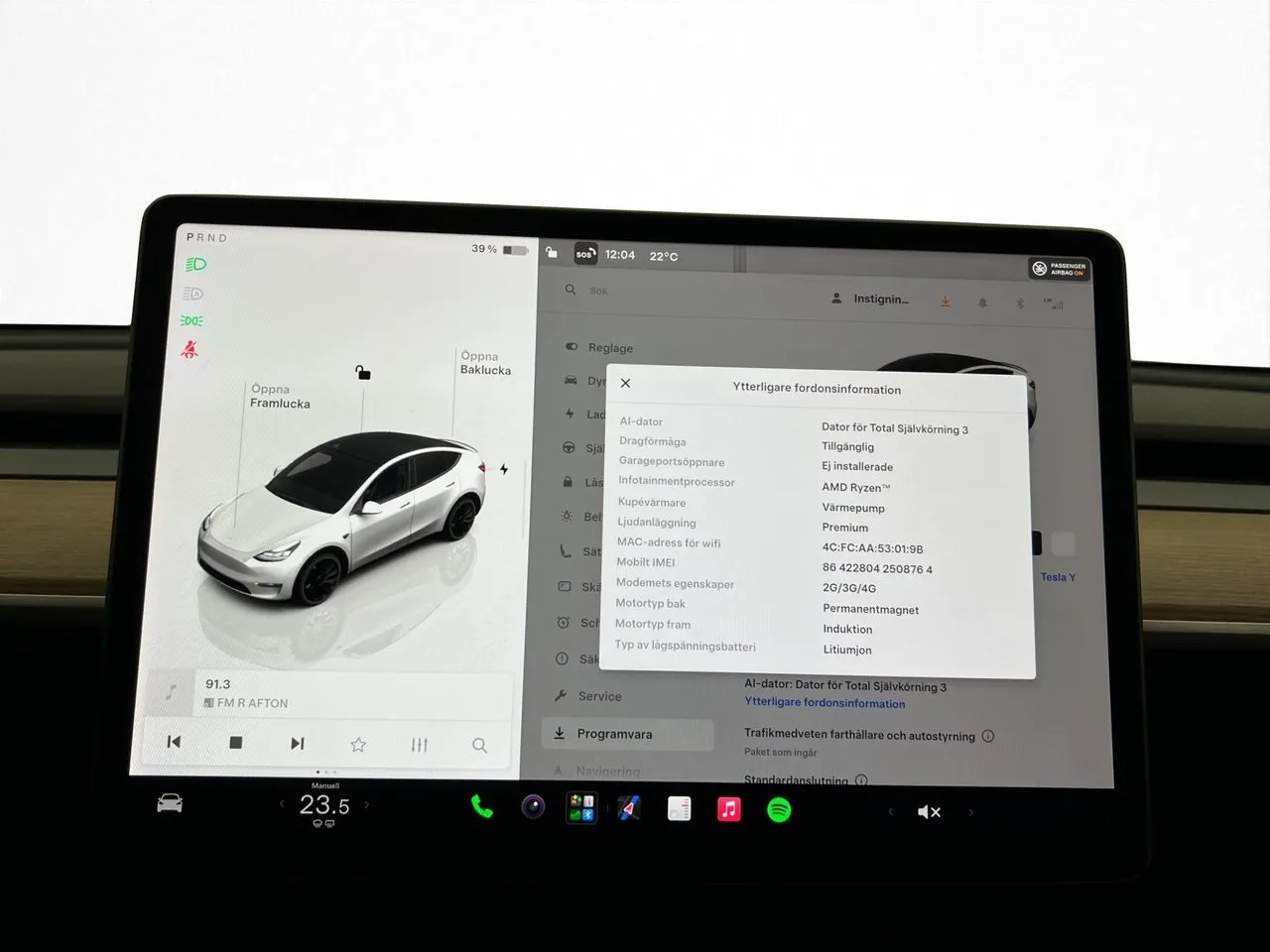Tap the MAC address 4C:FC:AA:53:01:9B value
This screenshot has height=952, width=1270.
(x=872, y=548)
